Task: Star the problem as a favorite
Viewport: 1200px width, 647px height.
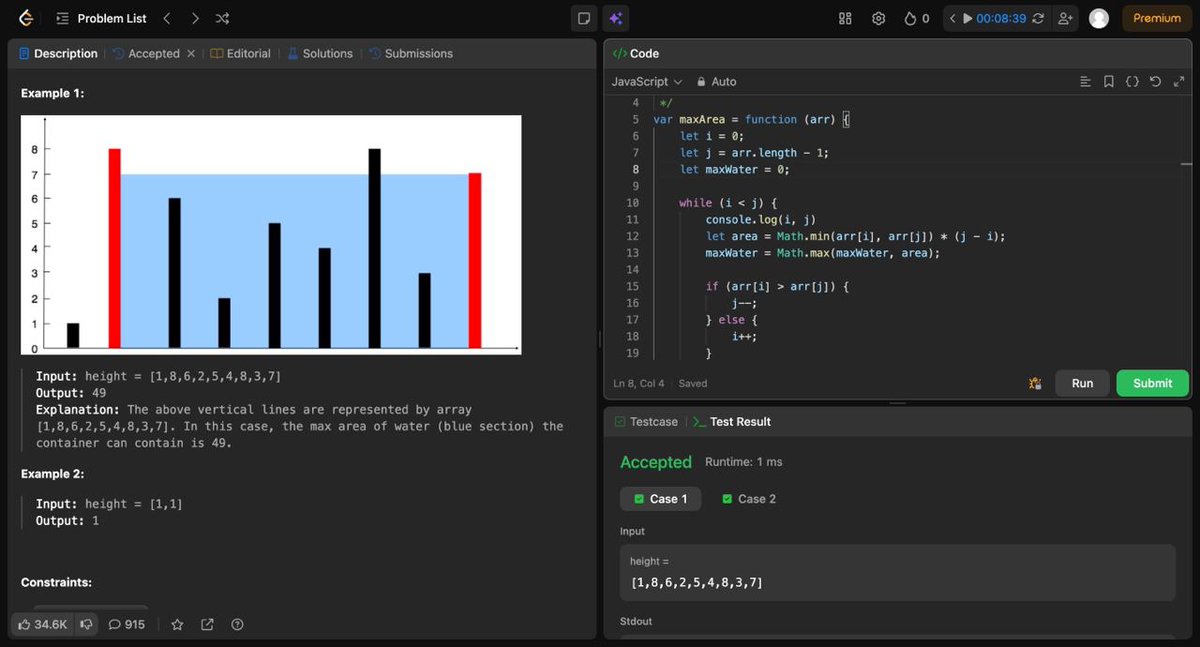Action: [177, 624]
